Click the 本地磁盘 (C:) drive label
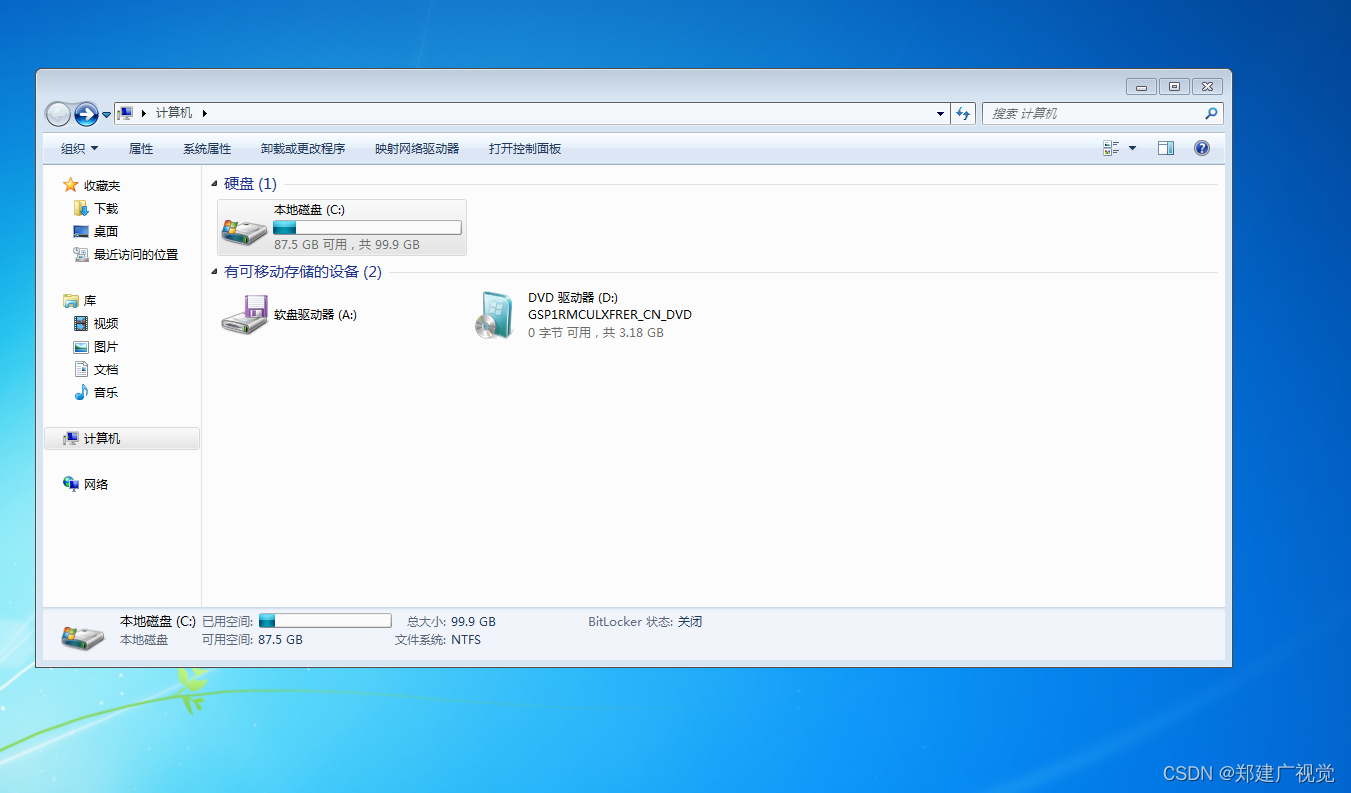The width and height of the screenshot is (1351, 793). [309, 210]
